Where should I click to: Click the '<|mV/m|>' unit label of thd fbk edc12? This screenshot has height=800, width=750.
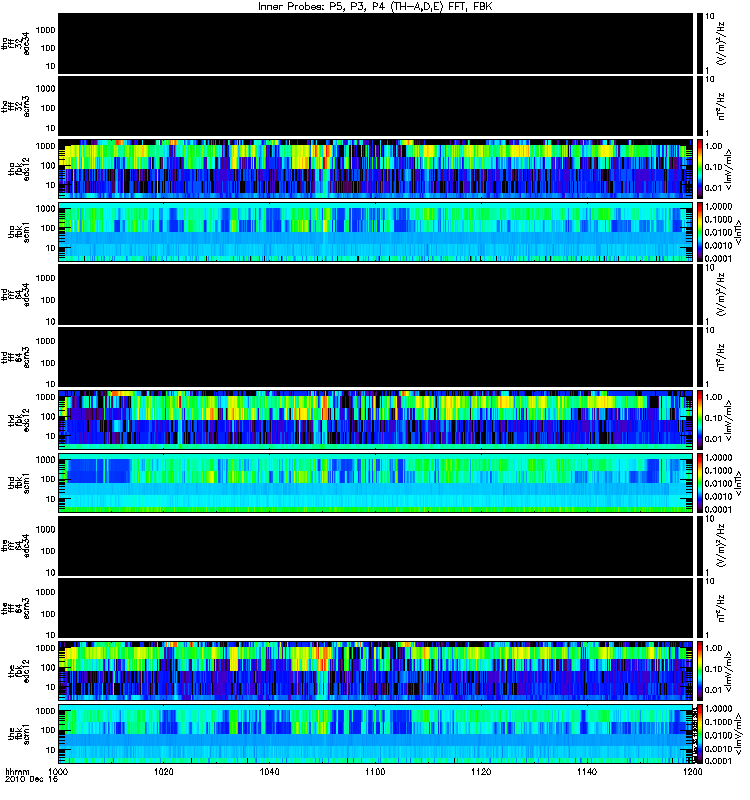pyautogui.click(x=729, y=420)
